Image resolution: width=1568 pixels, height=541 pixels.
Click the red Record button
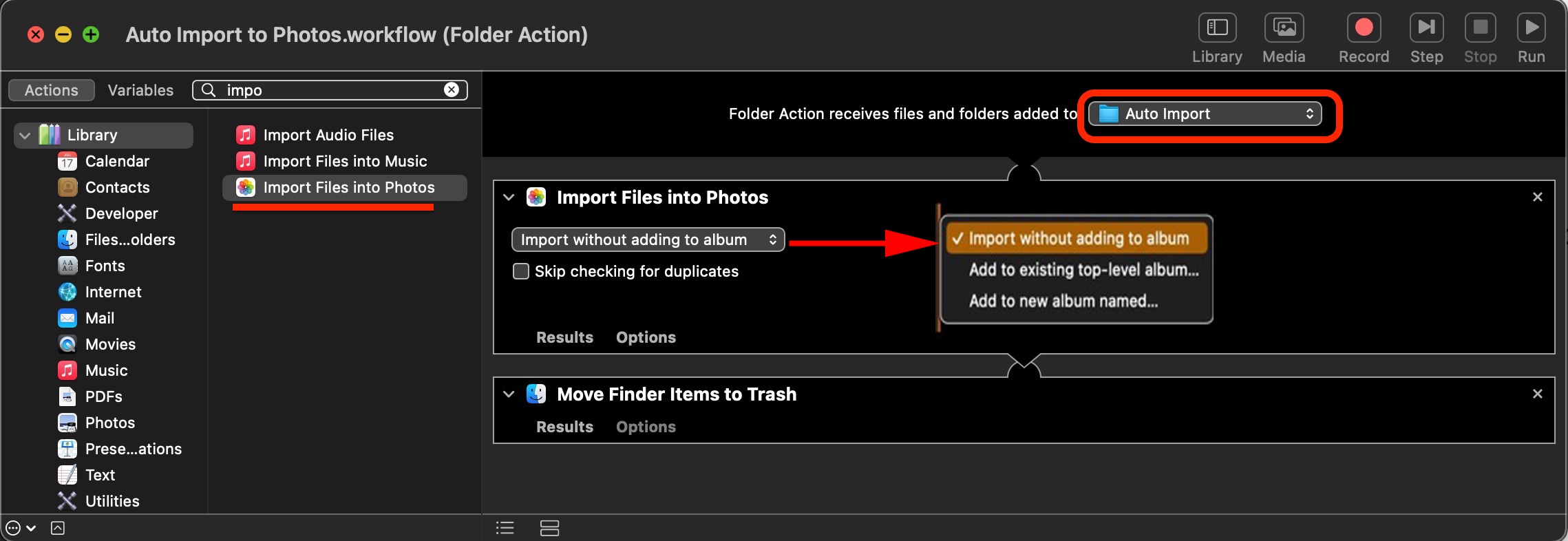point(1362,29)
